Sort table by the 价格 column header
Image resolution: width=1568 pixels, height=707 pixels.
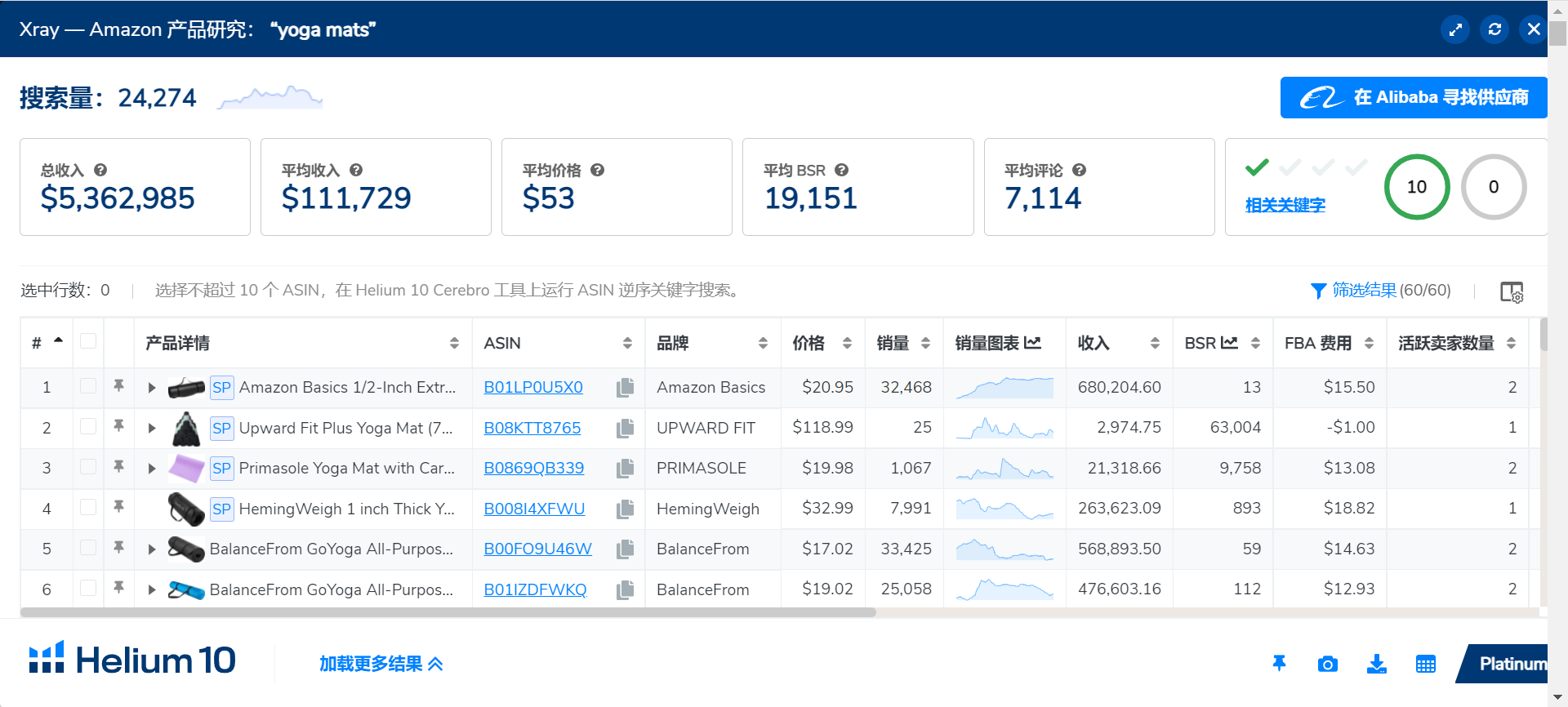coord(821,344)
